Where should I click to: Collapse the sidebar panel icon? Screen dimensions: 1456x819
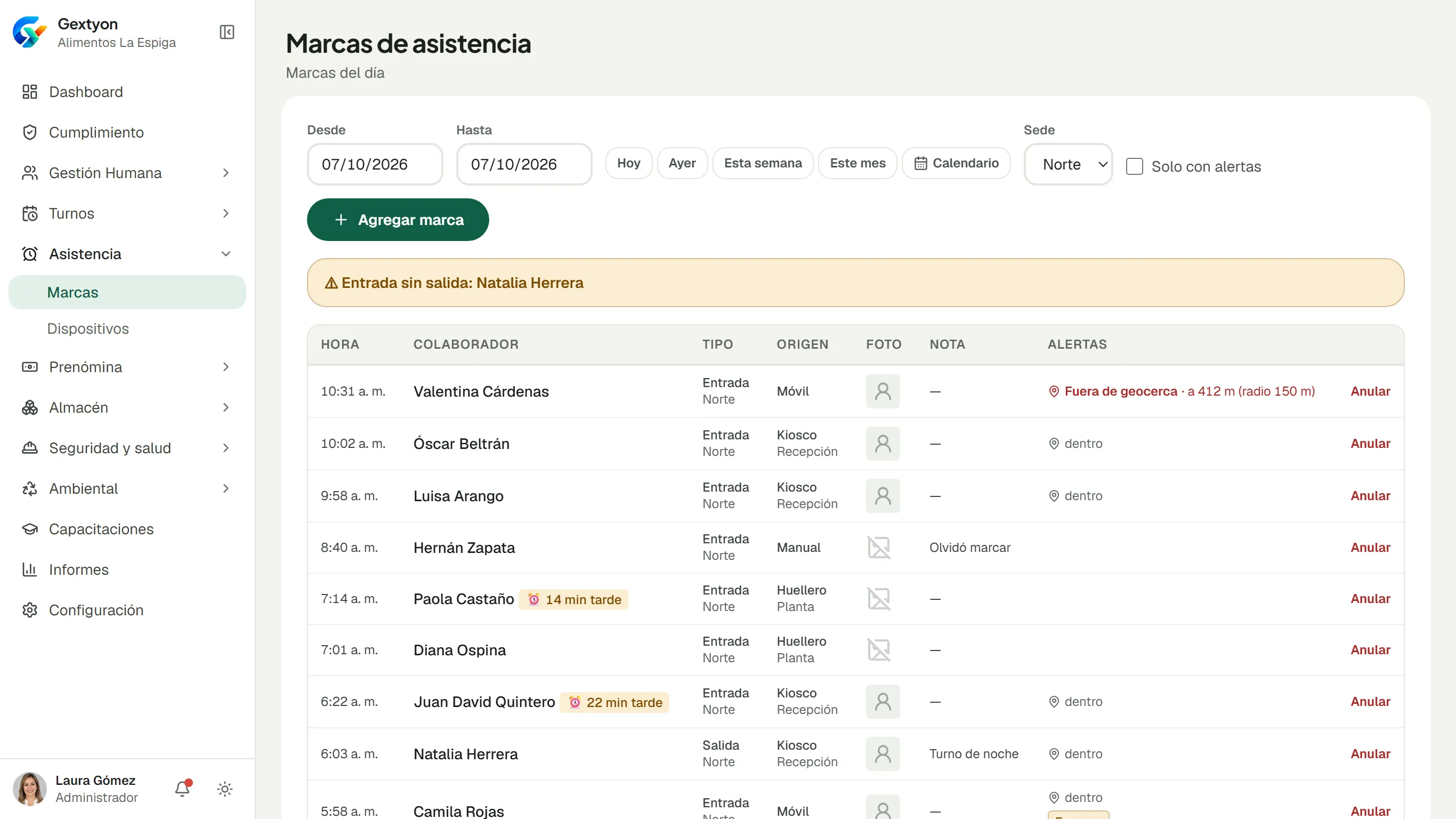click(x=227, y=32)
